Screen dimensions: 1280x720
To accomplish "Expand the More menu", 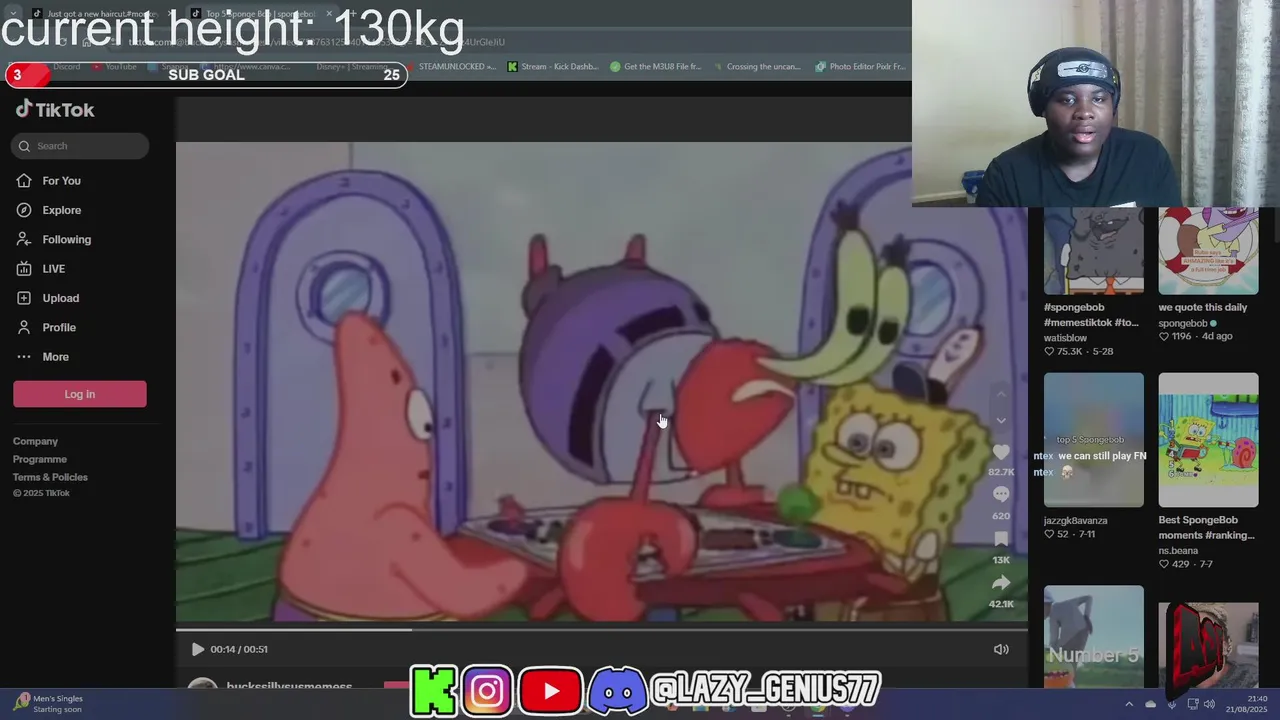I will (55, 357).
